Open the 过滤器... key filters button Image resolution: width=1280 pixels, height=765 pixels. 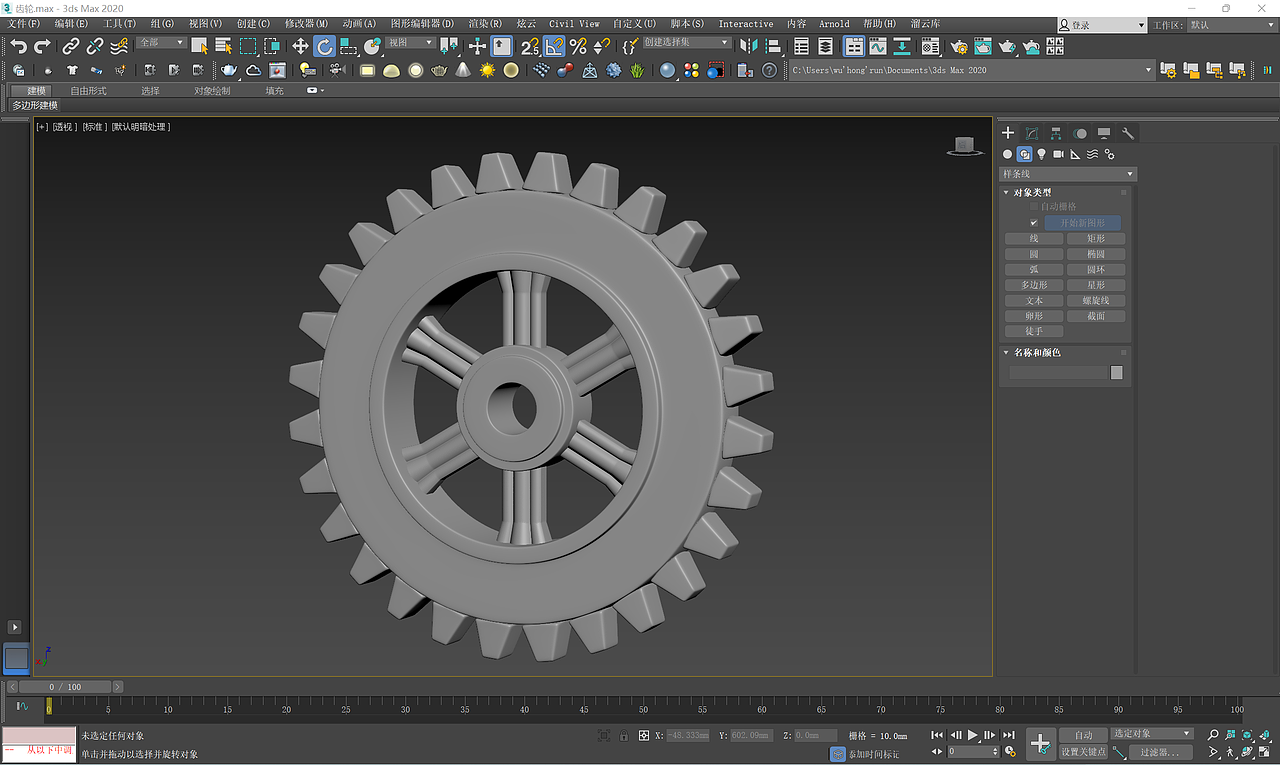(x=1160, y=752)
